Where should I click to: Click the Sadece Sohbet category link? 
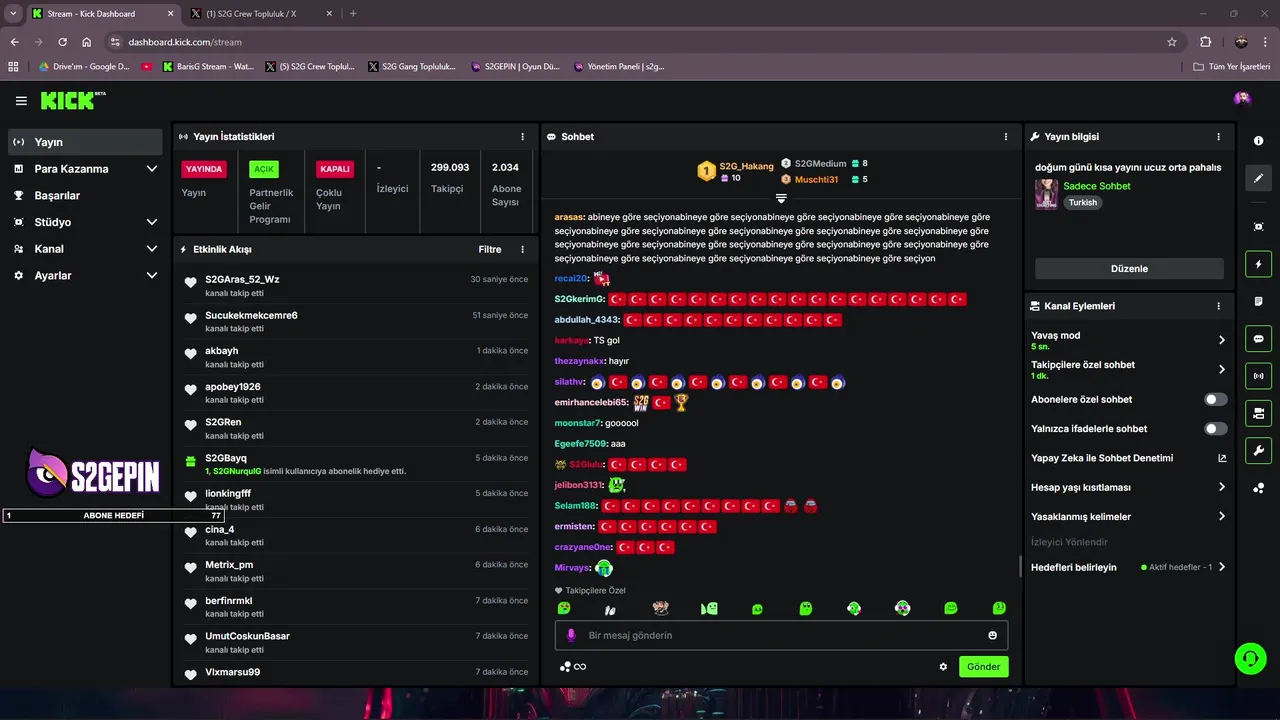point(1097,186)
